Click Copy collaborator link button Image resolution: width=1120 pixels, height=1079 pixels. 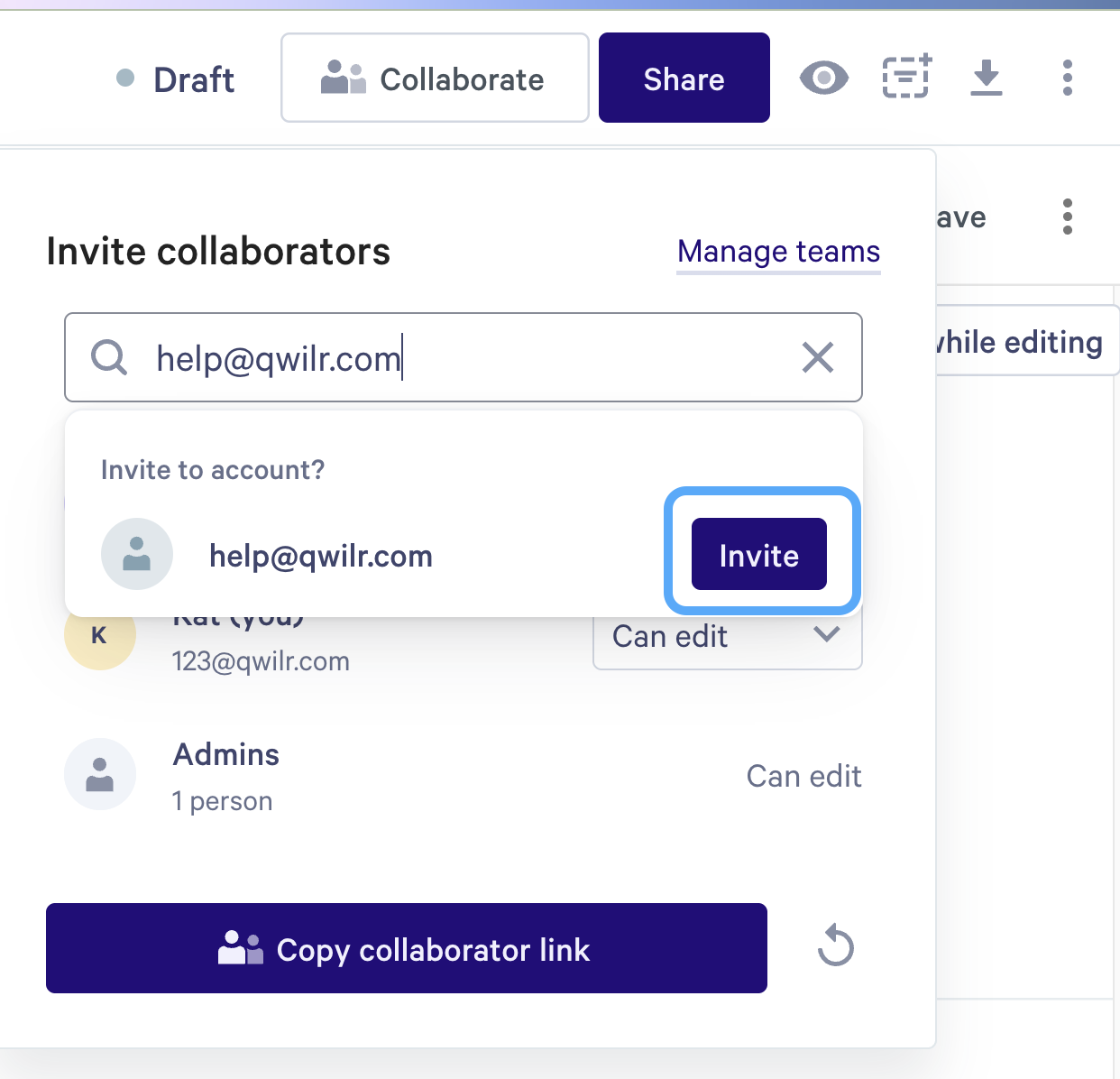(407, 948)
